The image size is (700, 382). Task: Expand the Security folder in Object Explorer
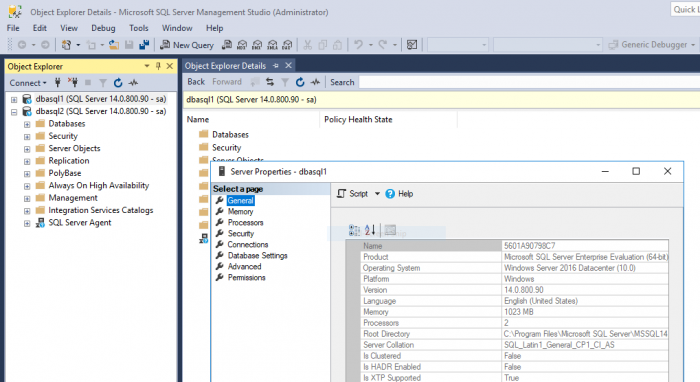[x=27, y=137]
